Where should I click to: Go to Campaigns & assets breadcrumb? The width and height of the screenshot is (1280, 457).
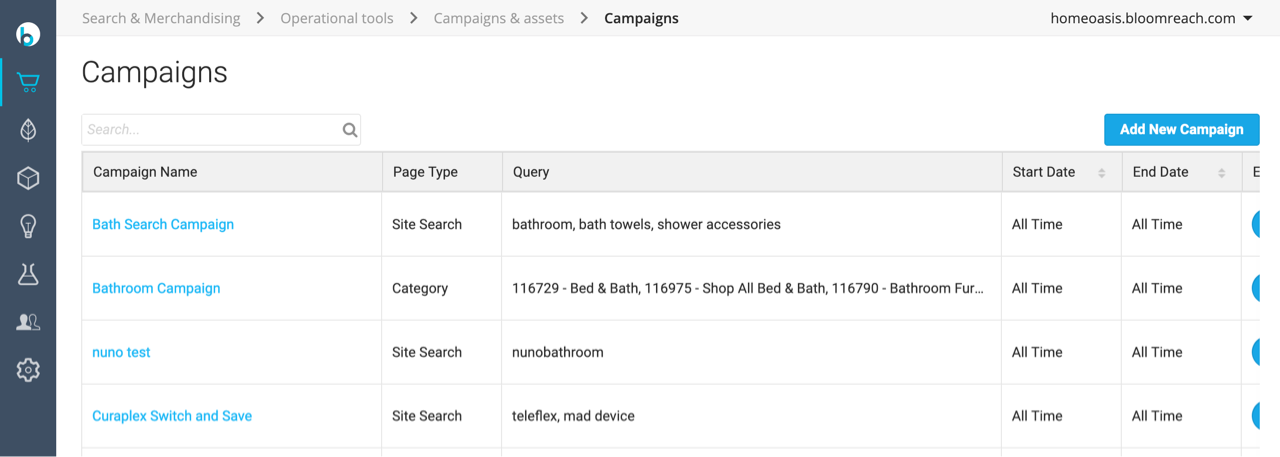pos(498,18)
